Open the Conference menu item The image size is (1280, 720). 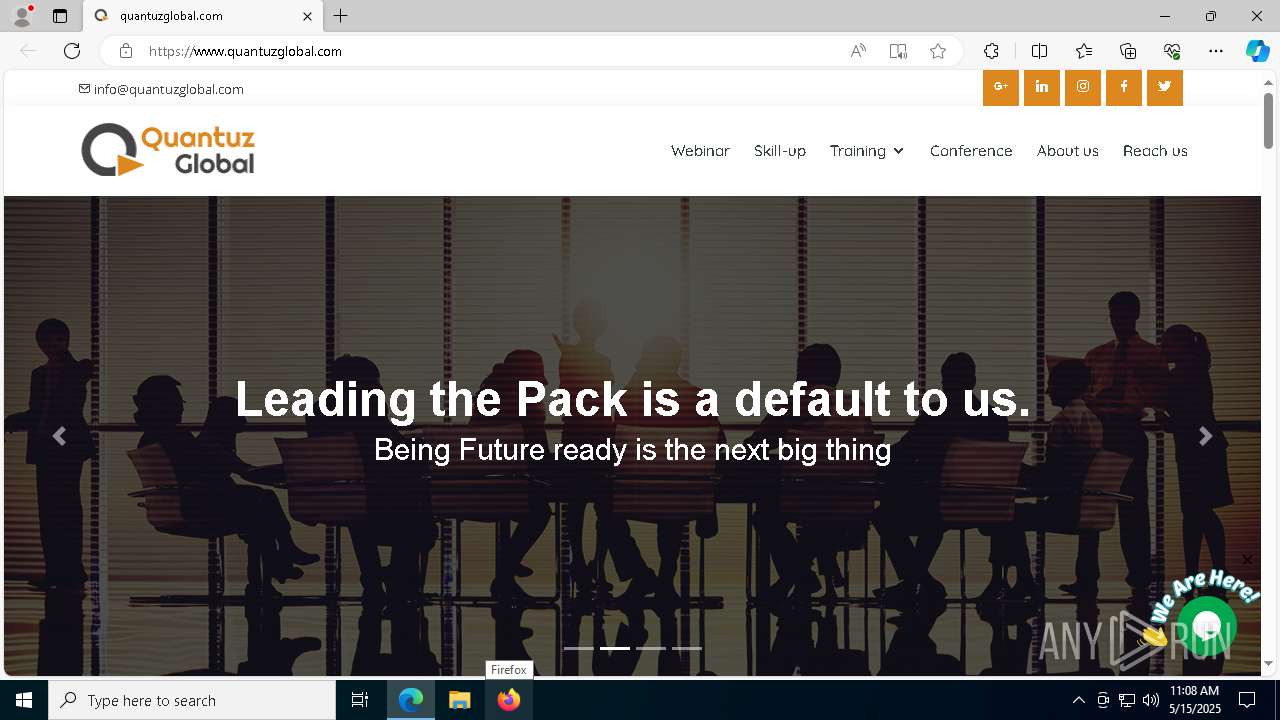[x=971, y=150]
